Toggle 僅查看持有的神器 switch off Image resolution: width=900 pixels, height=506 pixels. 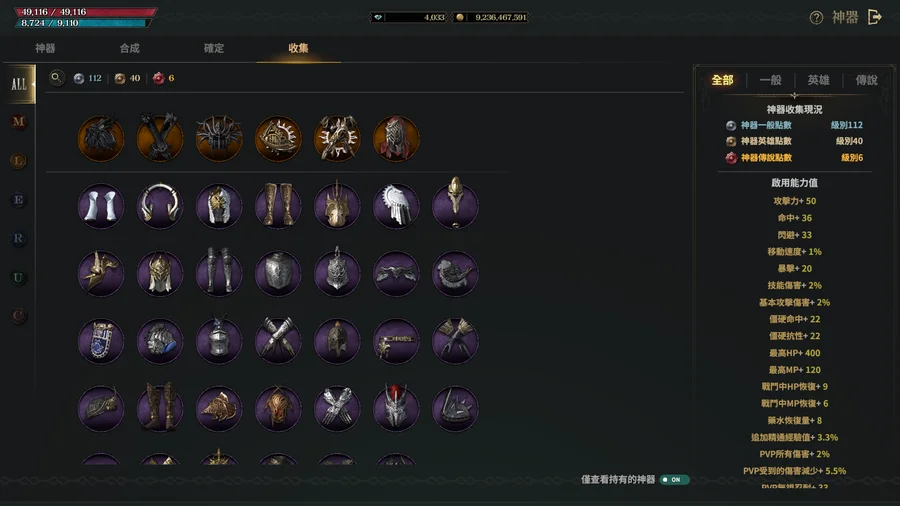tap(674, 480)
